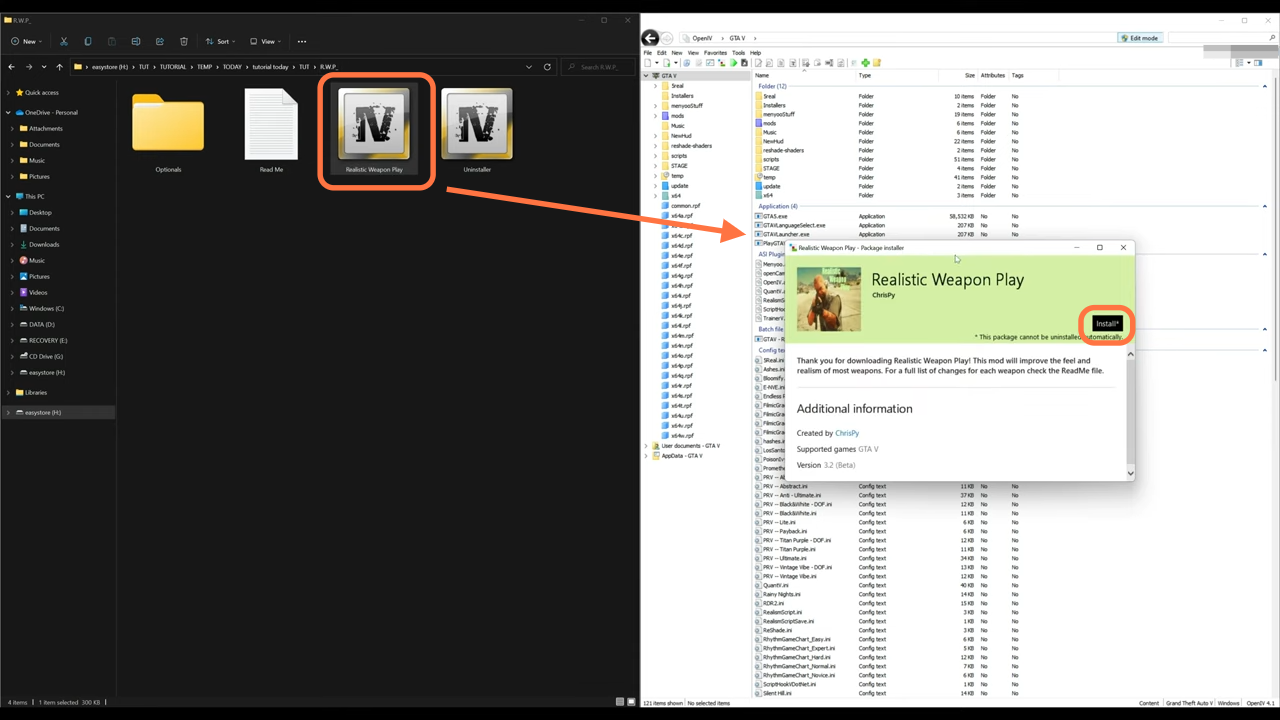Click OpenIV back arrow button
This screenshot has height=720, width=1280.
650,38
